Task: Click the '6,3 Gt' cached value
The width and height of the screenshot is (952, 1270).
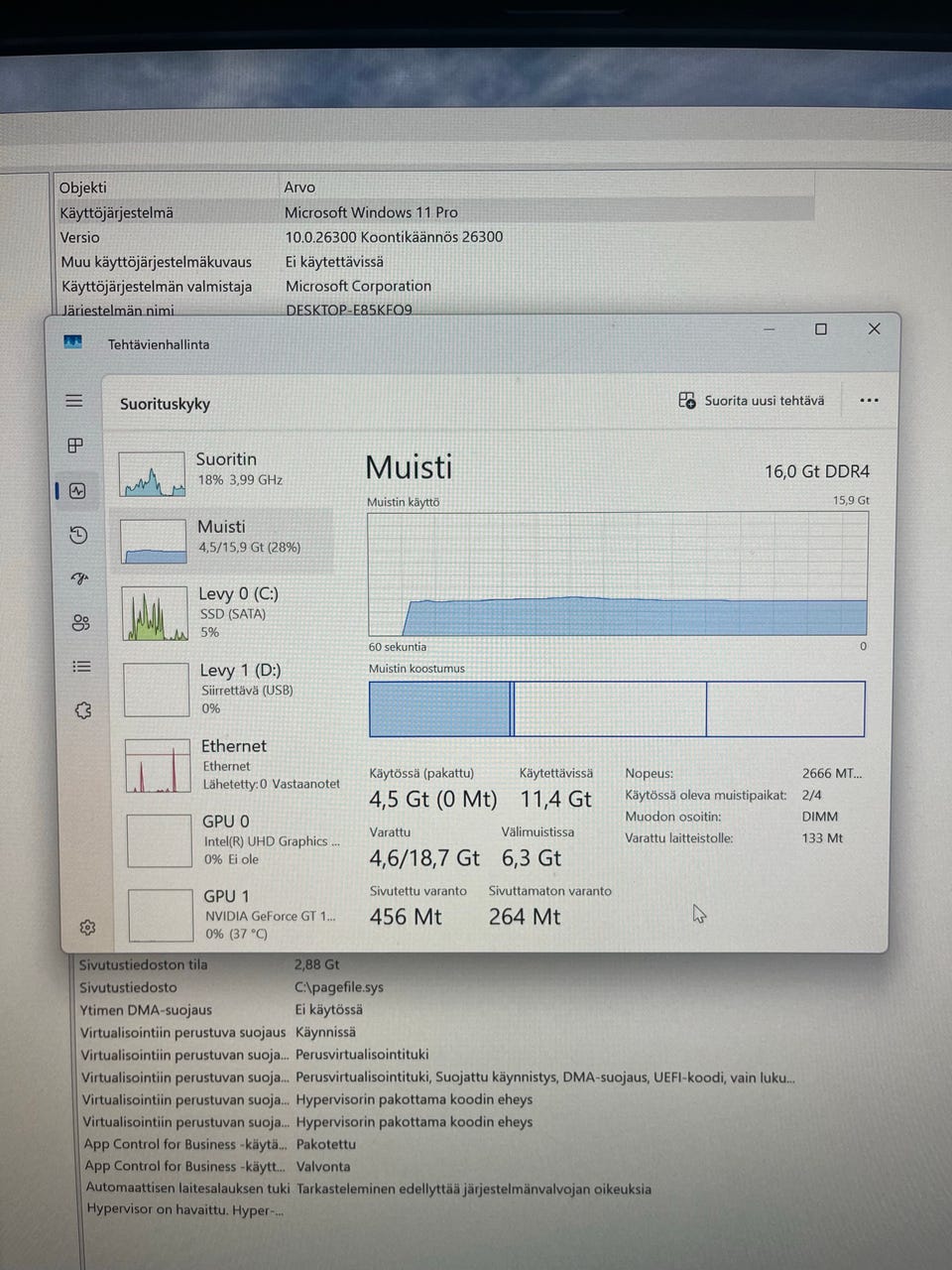Action: (x=532, y=858)
